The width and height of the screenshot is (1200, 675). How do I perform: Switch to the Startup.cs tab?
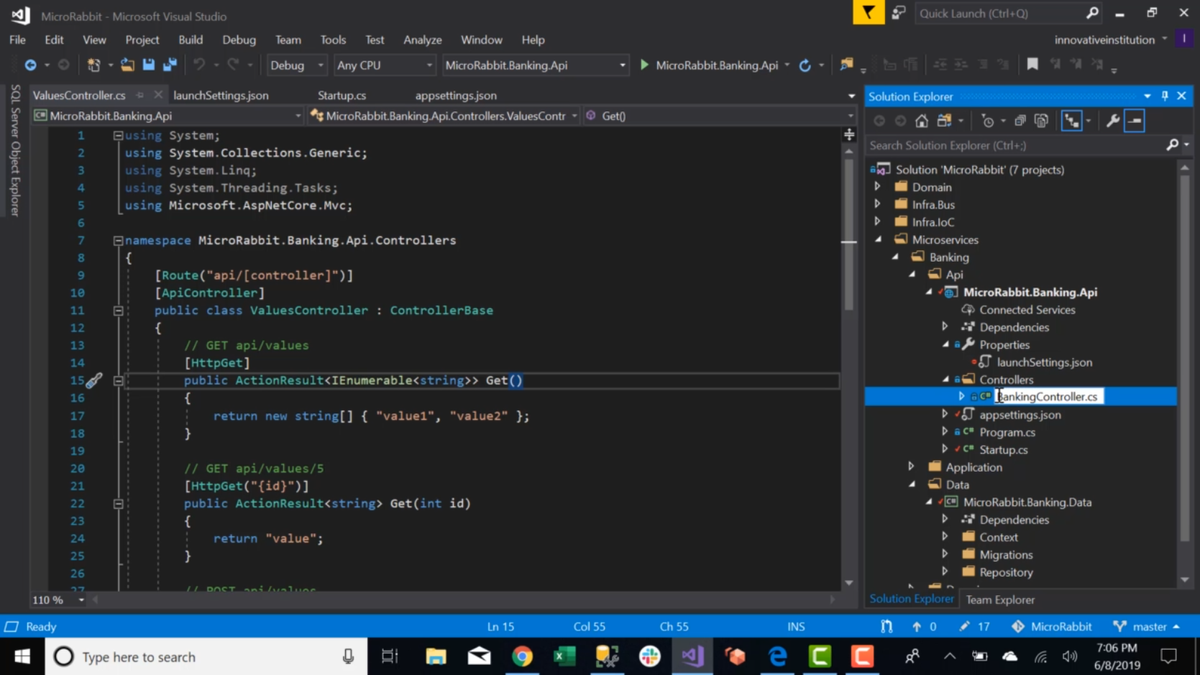point(342,95)
